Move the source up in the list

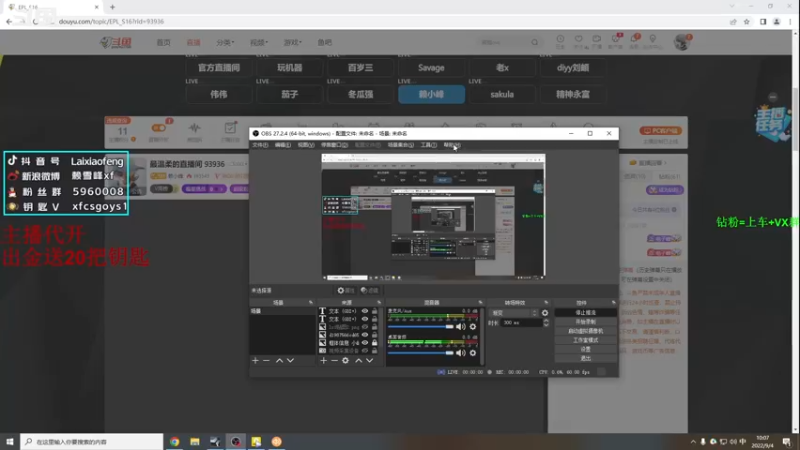359,361
